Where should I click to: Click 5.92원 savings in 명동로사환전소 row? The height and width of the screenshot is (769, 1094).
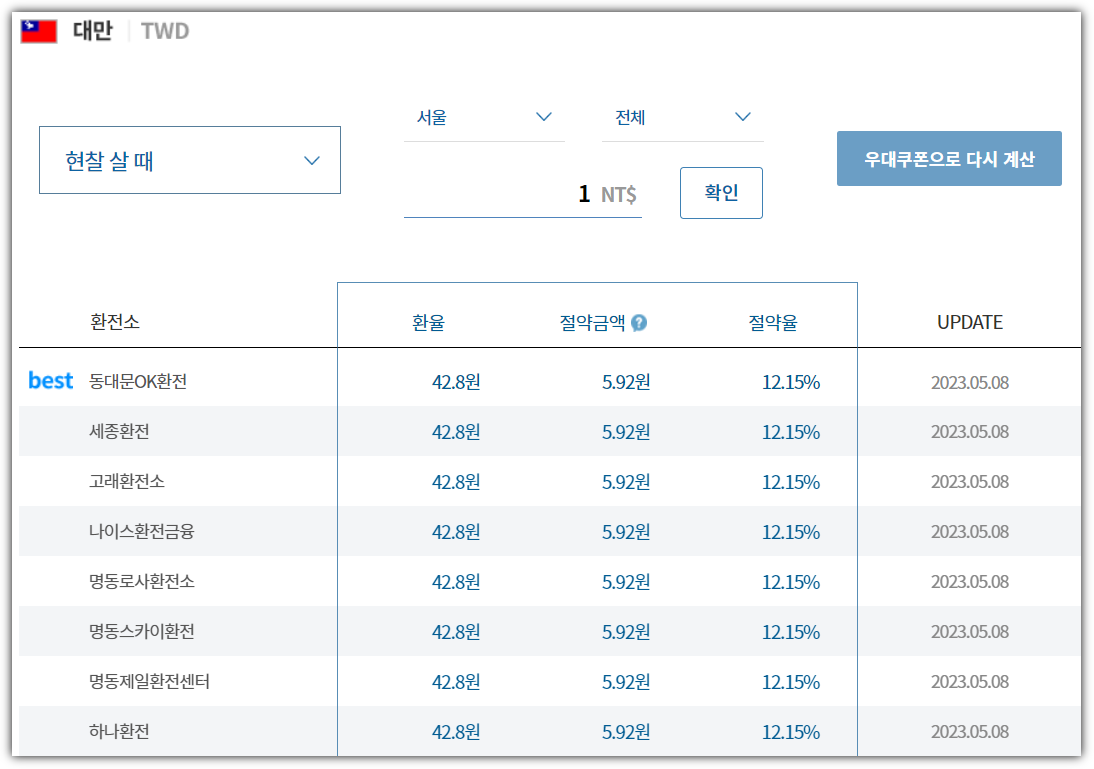point(626,582)
